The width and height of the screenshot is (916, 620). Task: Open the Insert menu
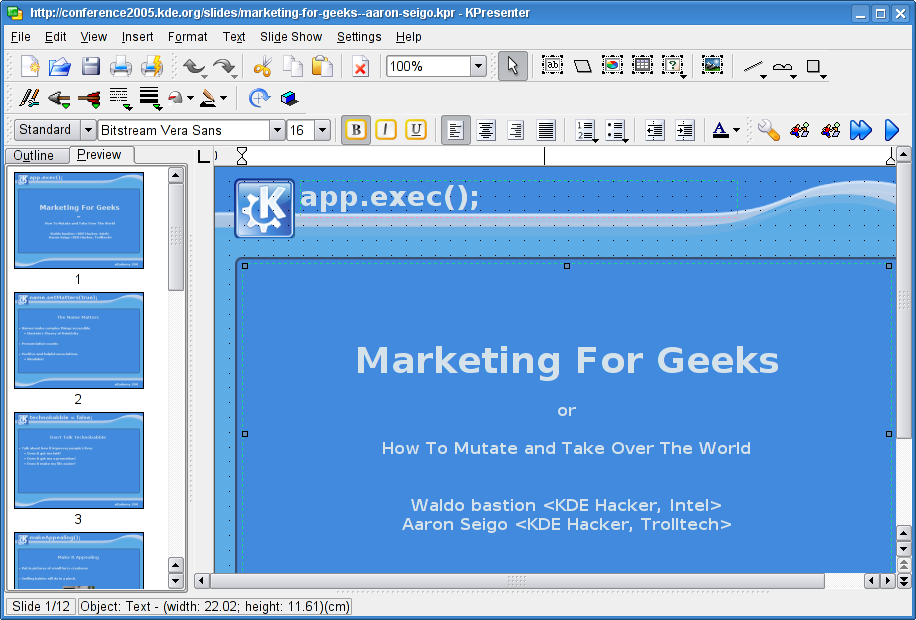coord(137,37)
